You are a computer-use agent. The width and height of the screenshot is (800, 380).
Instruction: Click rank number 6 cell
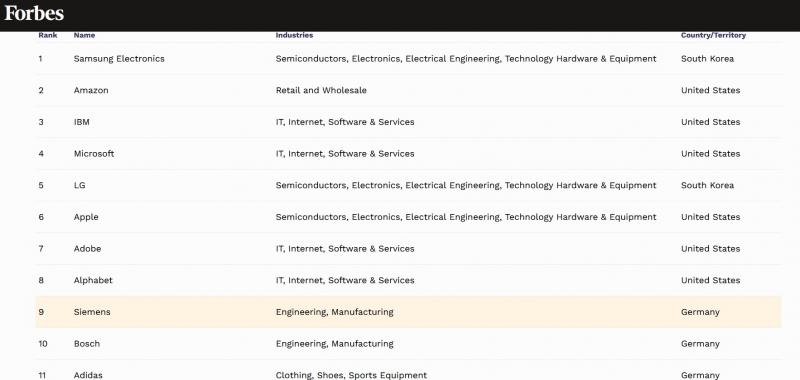pyautogui.click(x=41, y=217)
